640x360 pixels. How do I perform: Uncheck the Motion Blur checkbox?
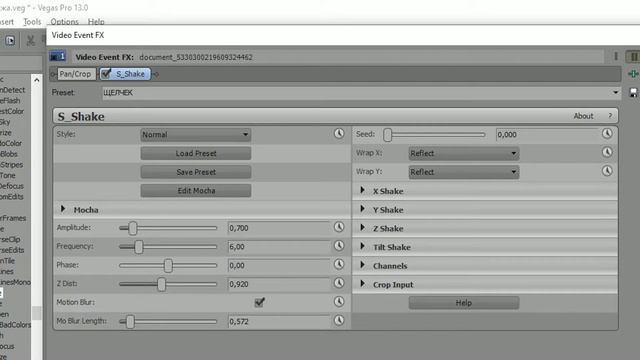click(x=260, y=302)
